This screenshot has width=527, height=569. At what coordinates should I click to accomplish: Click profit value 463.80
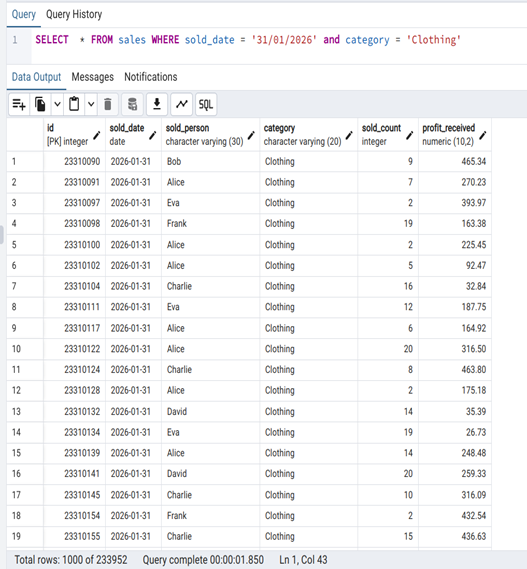[x=455, y=370]
